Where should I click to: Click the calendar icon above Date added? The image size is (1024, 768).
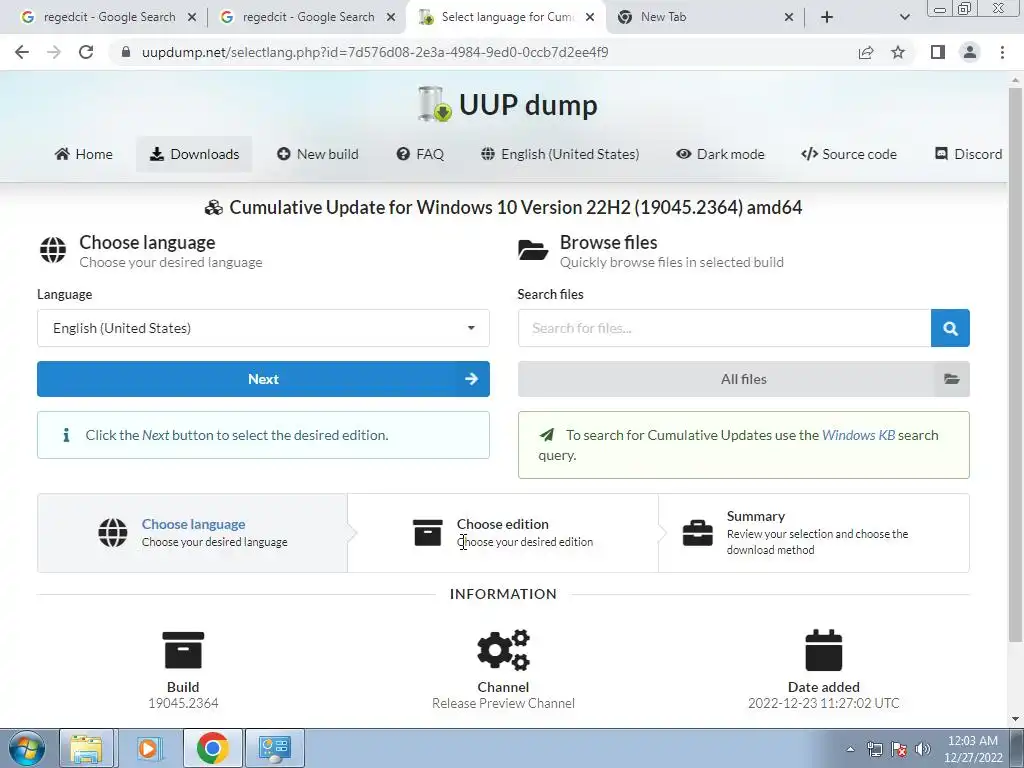click(824, 650)
